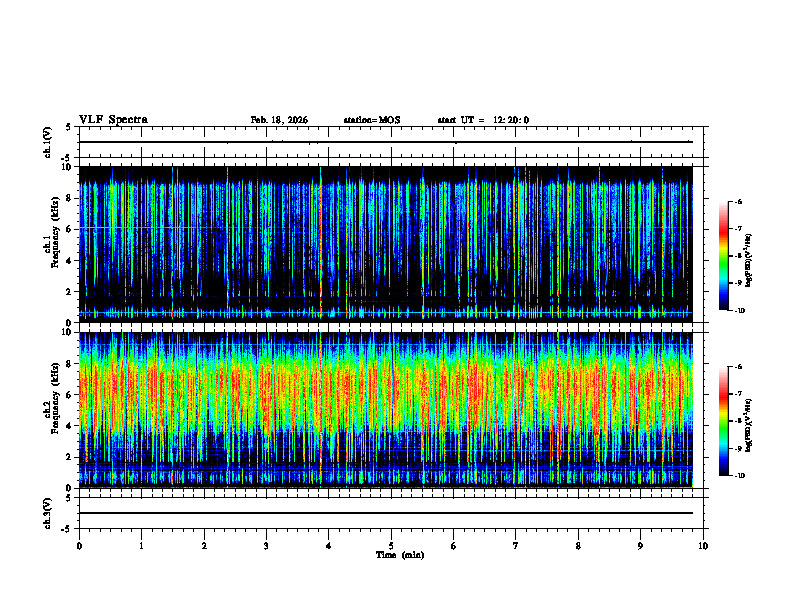This screenshot has width=792, height=612.
Task: Click the "station=MOS" header label
Action: (x=372, y=120)
